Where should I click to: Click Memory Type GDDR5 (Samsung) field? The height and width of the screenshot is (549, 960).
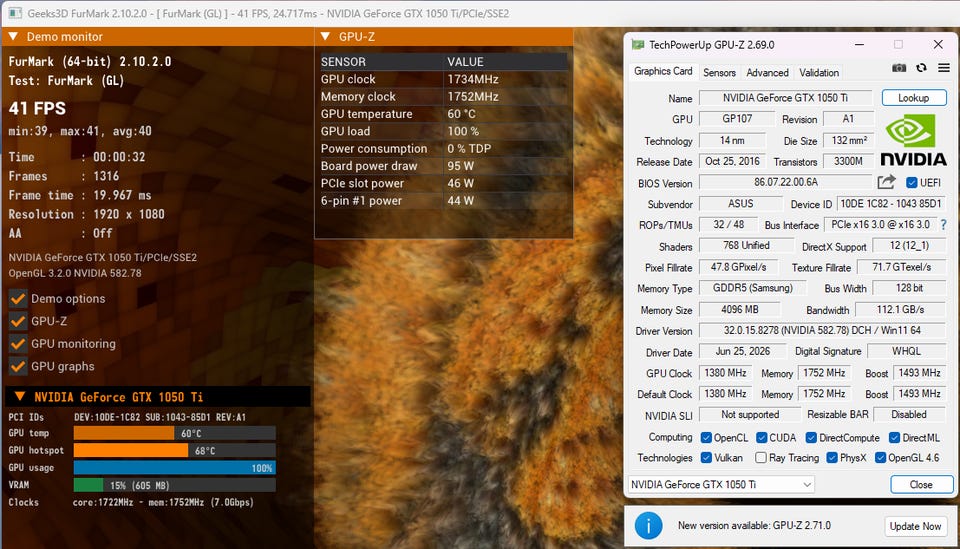point(752,288)
